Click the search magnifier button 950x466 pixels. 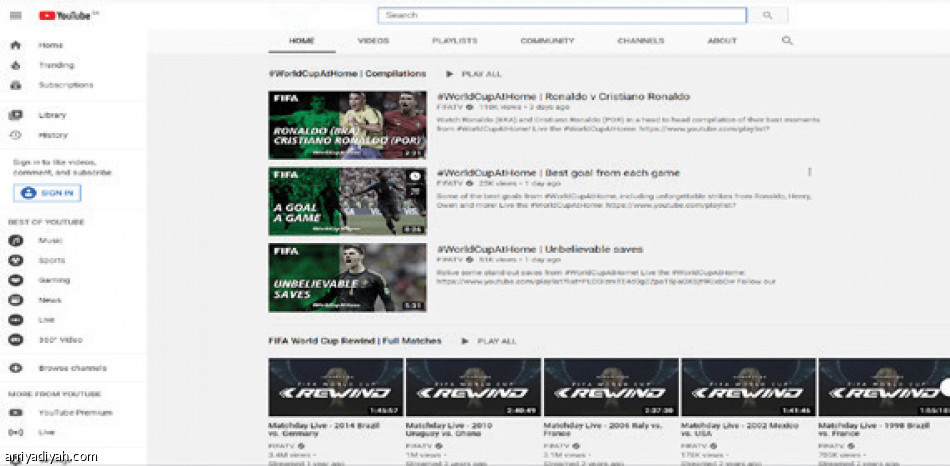(x=768, y=16)
